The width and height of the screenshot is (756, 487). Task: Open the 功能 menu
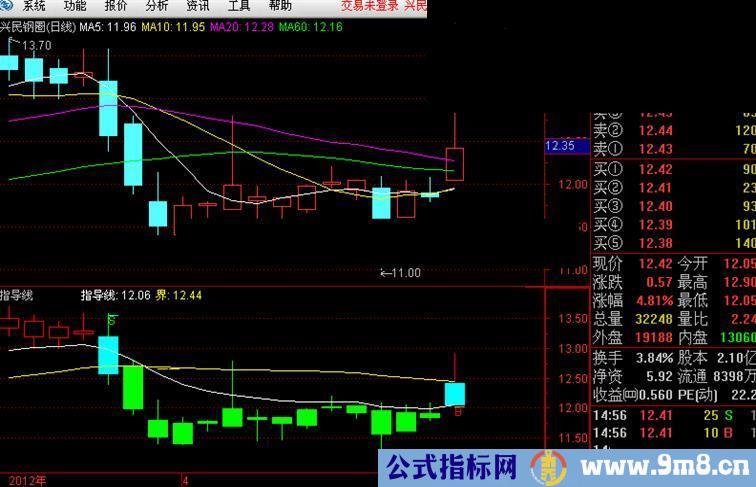click(x=75, y=6)
